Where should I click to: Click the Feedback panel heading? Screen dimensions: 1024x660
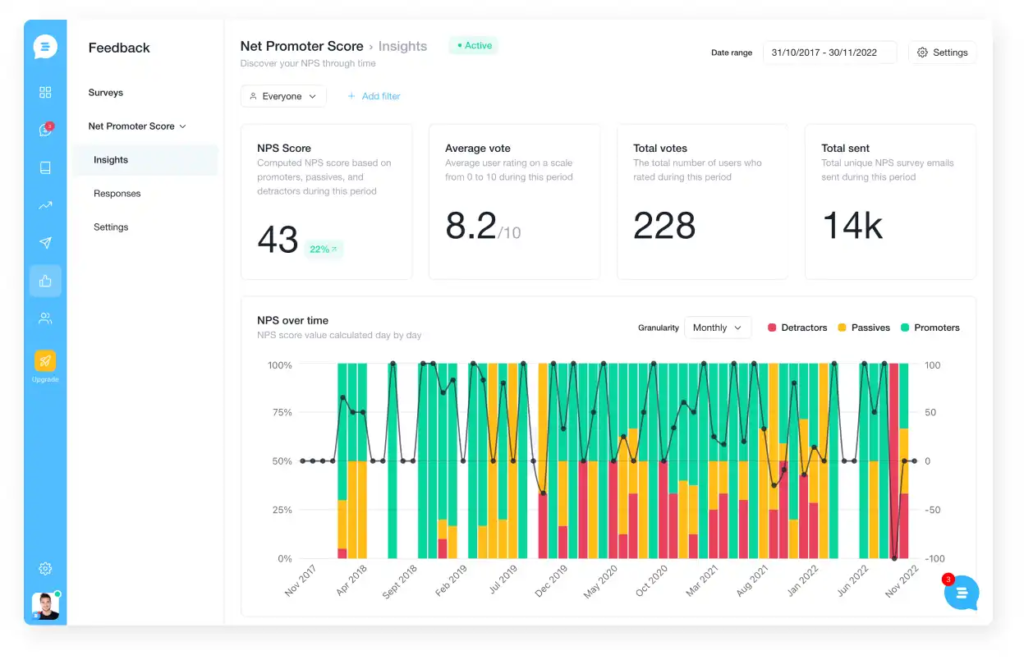click(x=119, y=48)
